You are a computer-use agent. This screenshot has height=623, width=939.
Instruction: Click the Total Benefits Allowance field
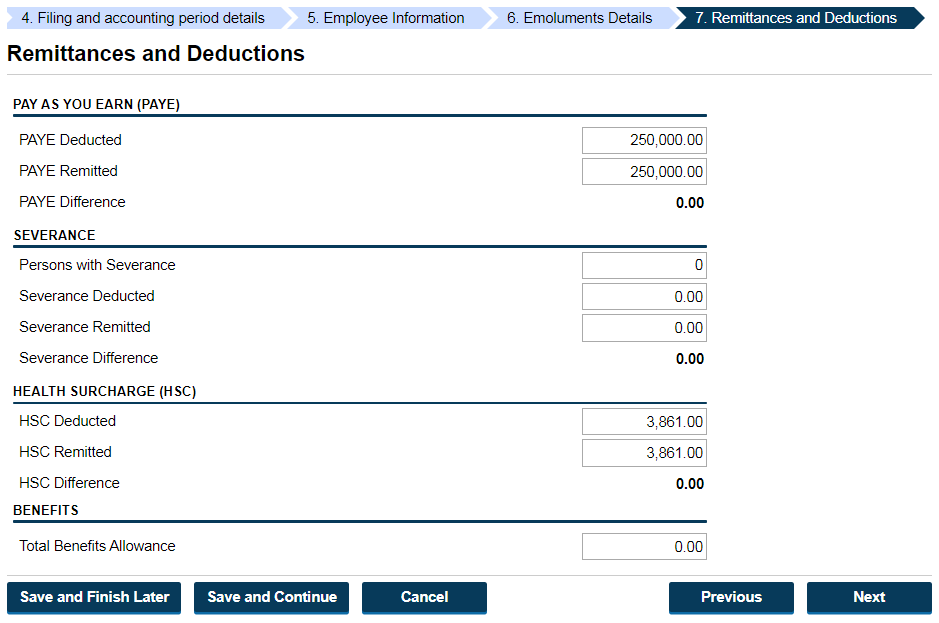(644, 547)
